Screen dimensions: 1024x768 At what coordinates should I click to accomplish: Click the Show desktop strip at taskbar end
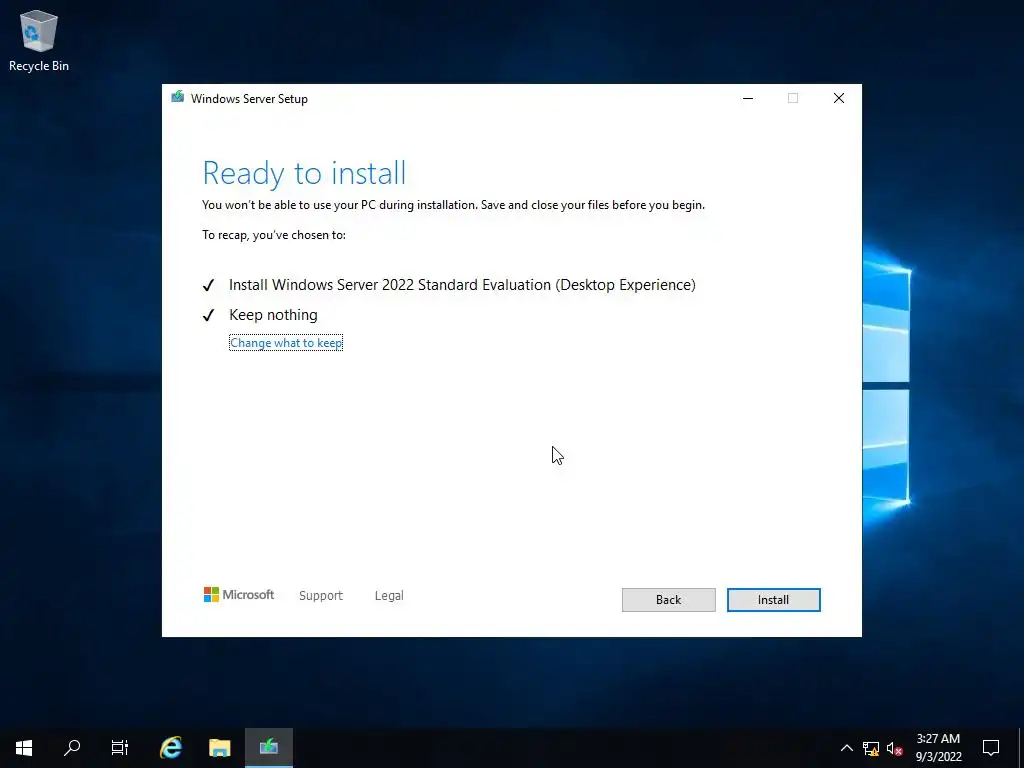pyautogui.click(x=1021, y=748)
